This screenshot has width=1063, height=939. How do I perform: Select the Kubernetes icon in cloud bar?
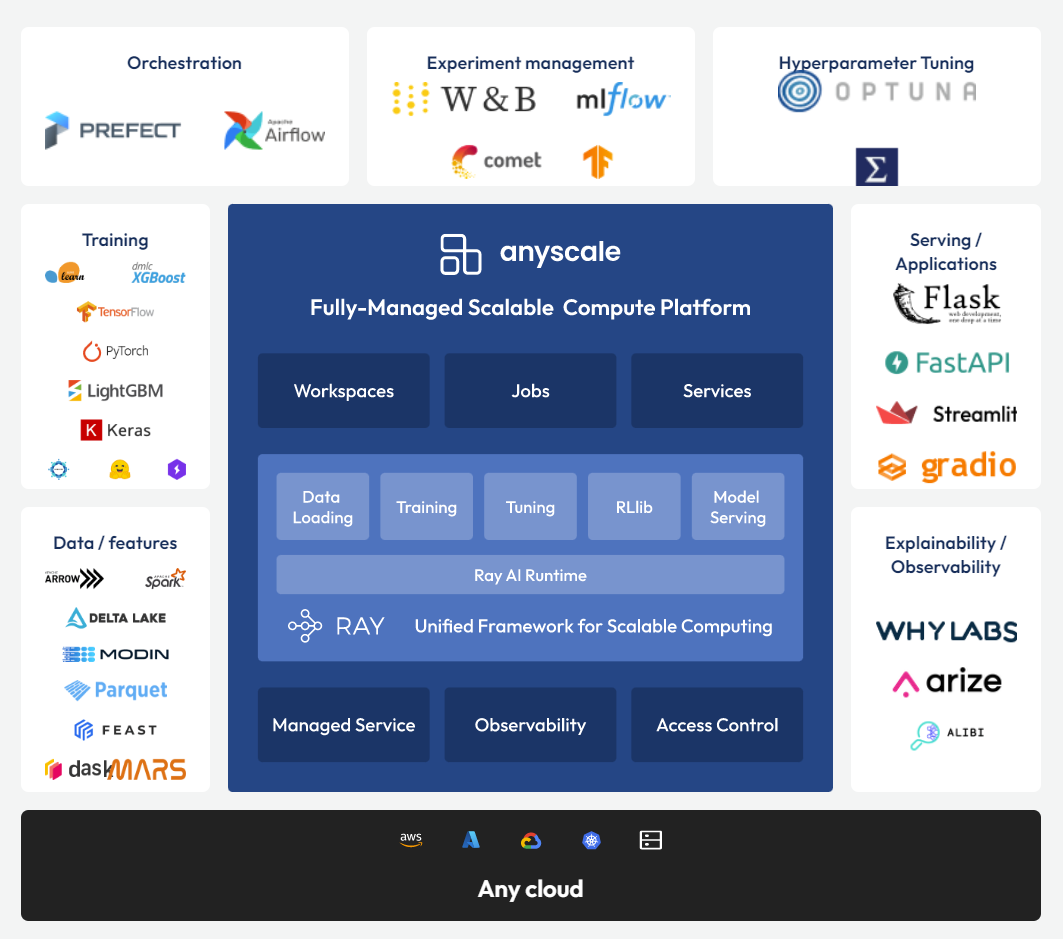pos(592,840)
